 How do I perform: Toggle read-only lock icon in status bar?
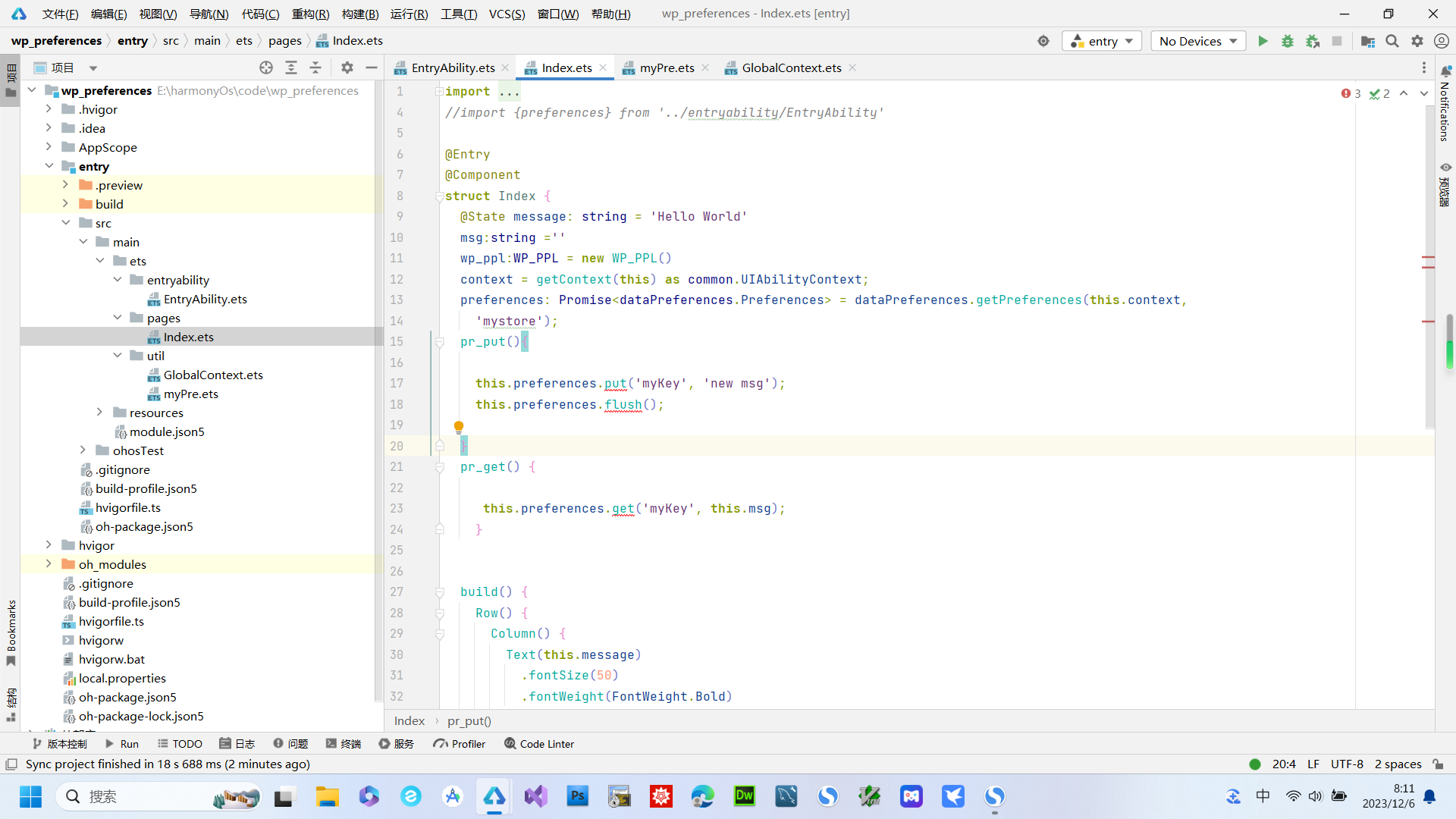point(1438,764)
